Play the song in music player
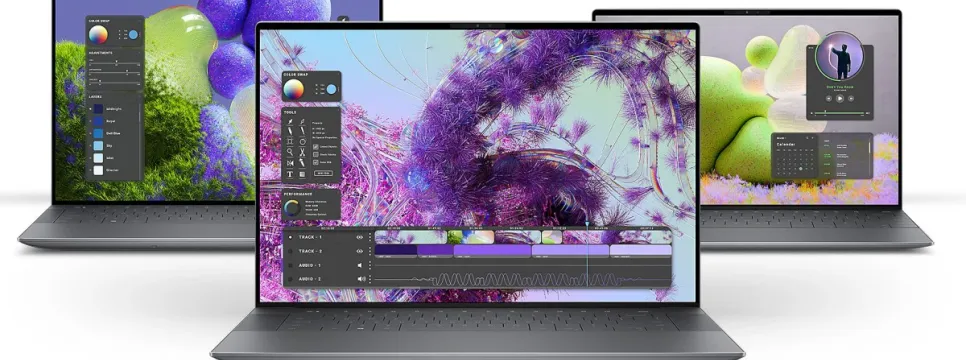Image resolution: width=966 pixels, height=360 pixels. click(840, 98)
